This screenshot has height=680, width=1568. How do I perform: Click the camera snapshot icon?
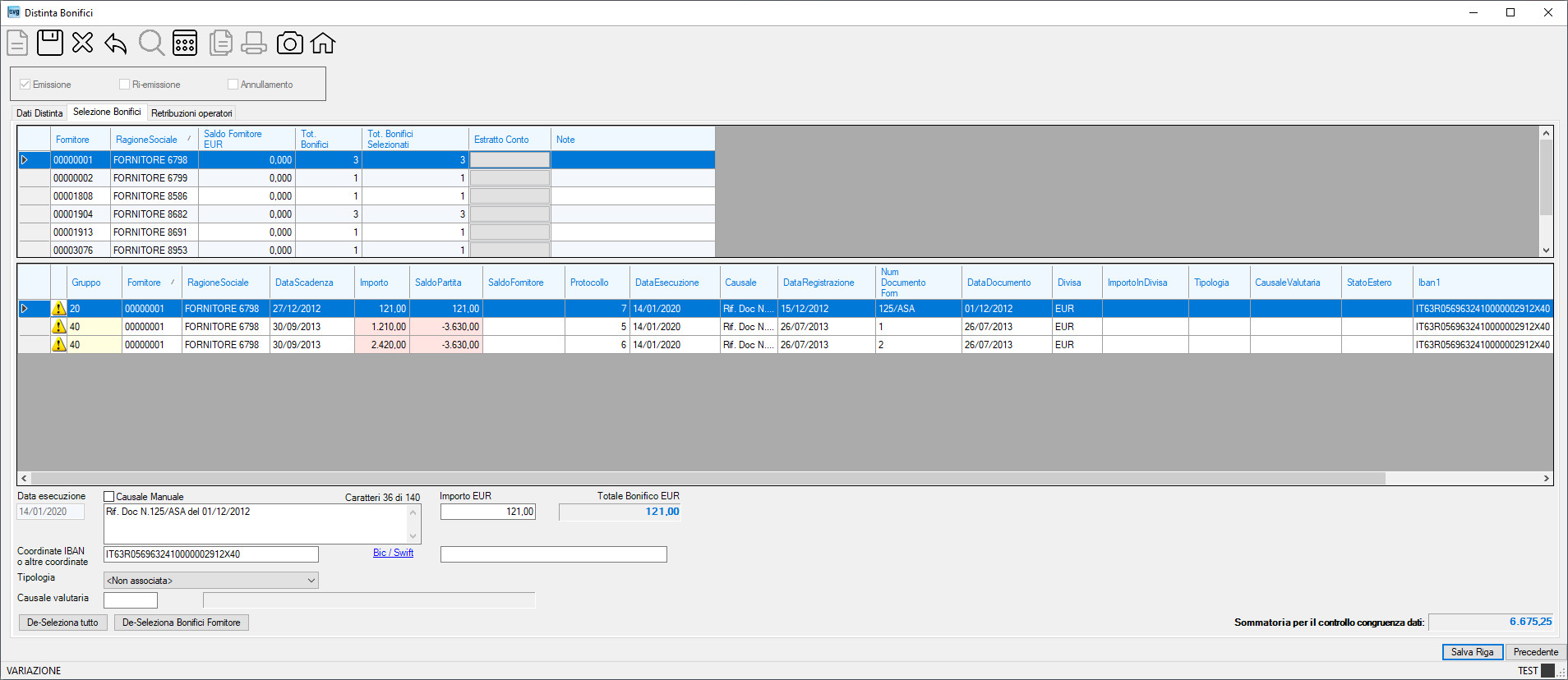click(x=289, y=43)
